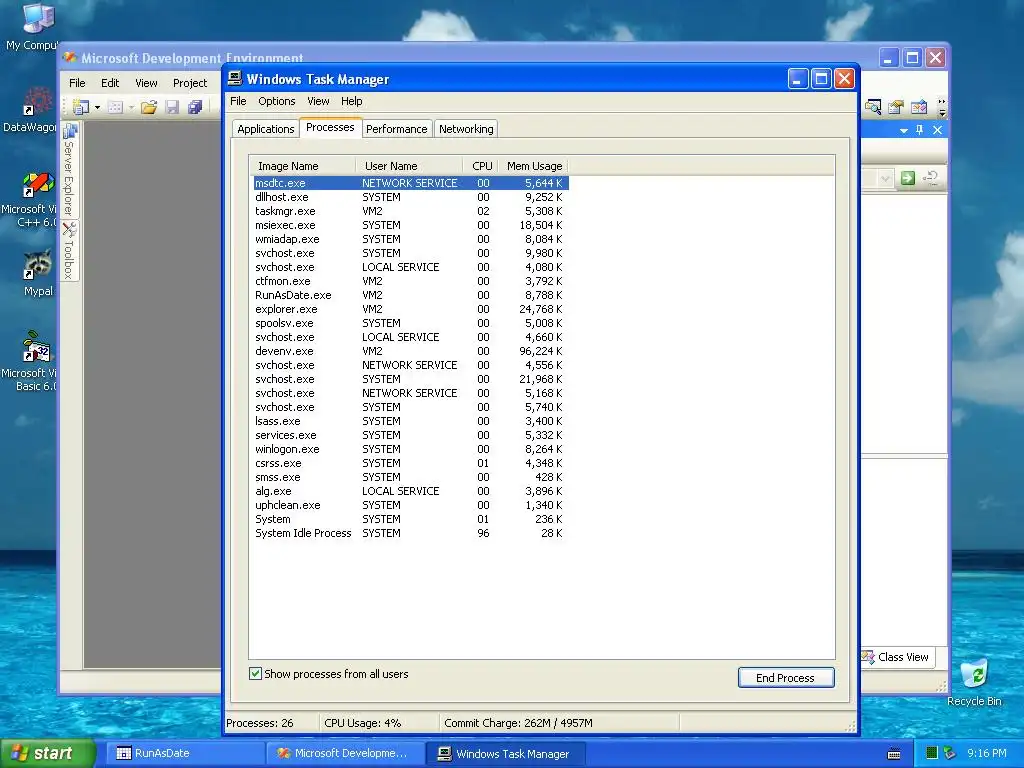Sort by Image Name column header
The height and width of the screenshot is (768, 1024).
[x=302, y=166]
